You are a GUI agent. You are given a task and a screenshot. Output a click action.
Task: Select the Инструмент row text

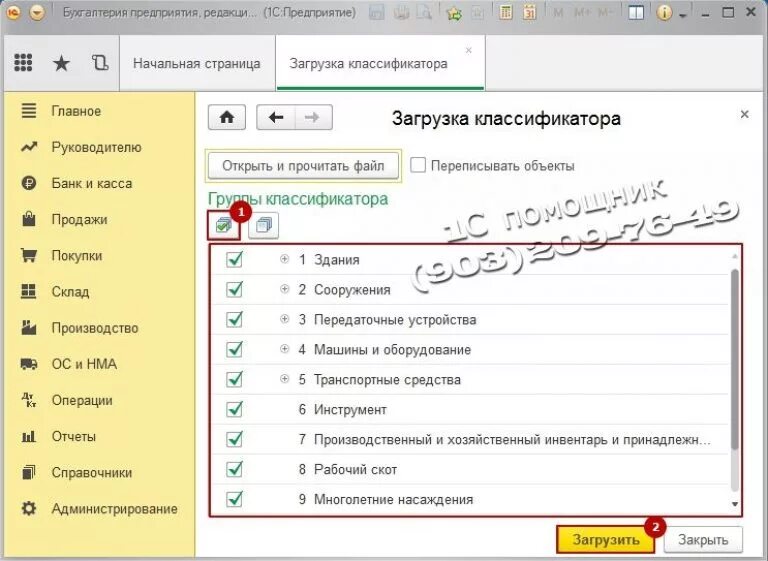(350, 410)
